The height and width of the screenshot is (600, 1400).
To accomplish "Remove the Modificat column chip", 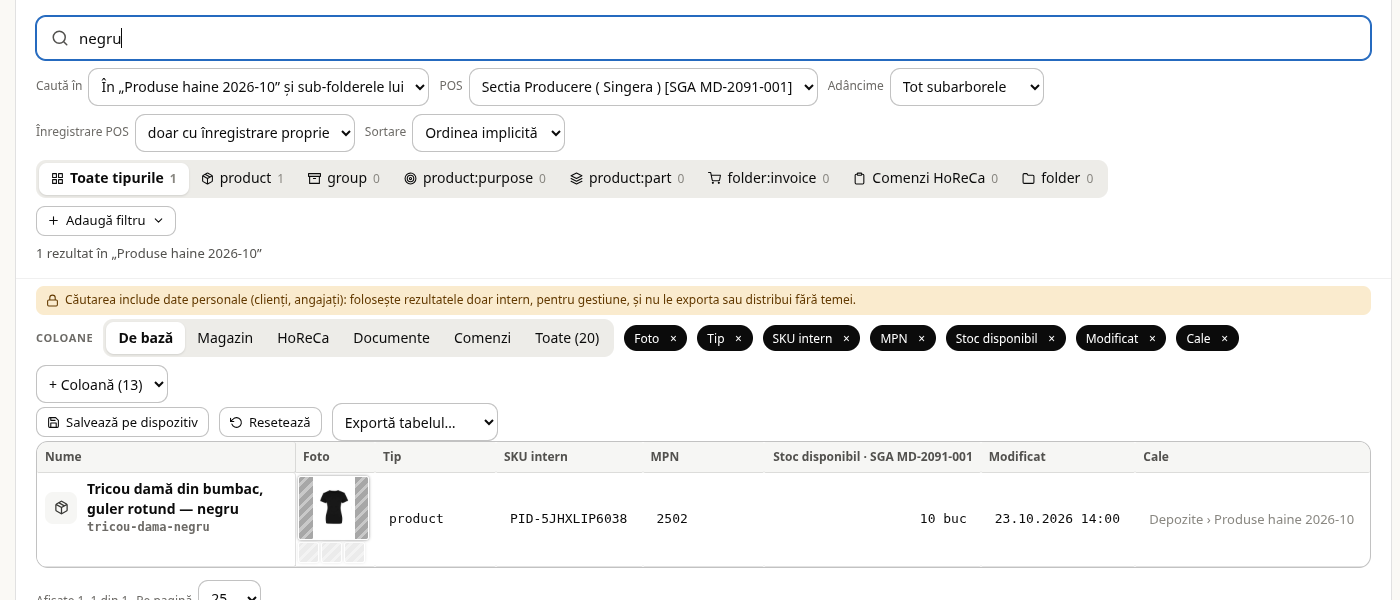I will tap(1152, 339).
